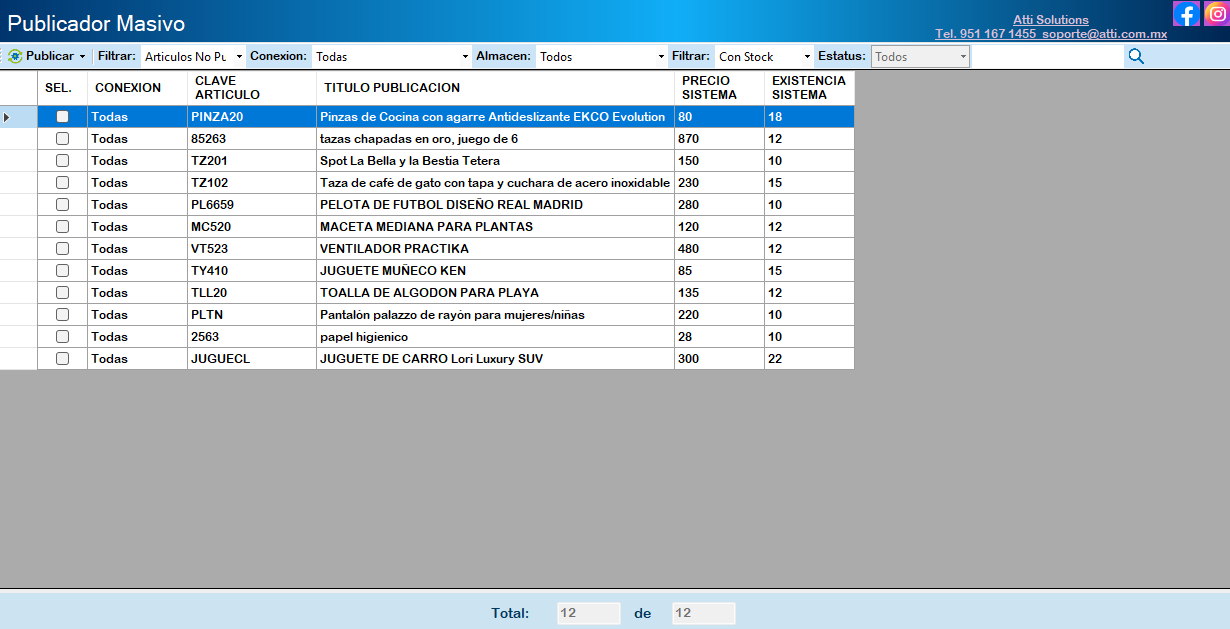Open the Facebook icon link

(1186, 14)
